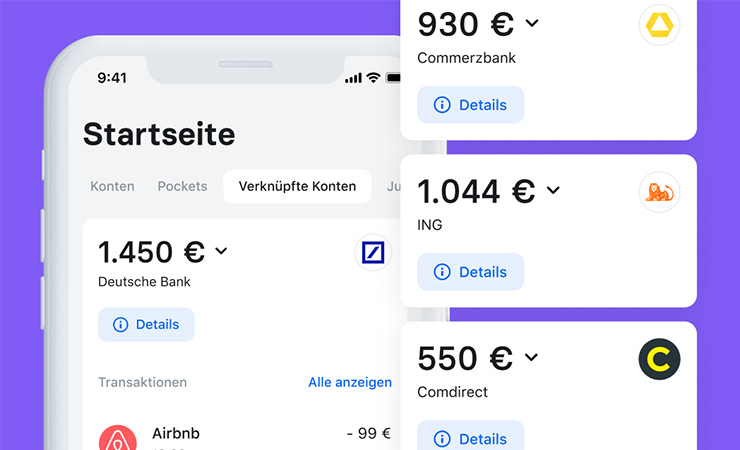Tap the info icon in Deutsche Bank Details
The image size is (740, 450).
(x=121, y=324)
